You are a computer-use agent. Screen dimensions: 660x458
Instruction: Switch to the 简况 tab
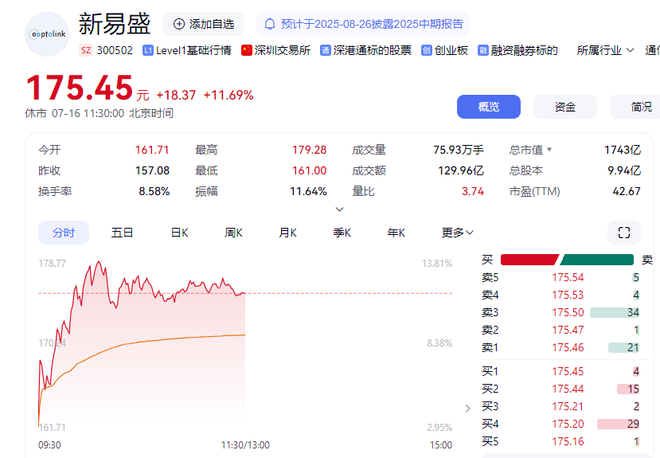tap(641, 106)
